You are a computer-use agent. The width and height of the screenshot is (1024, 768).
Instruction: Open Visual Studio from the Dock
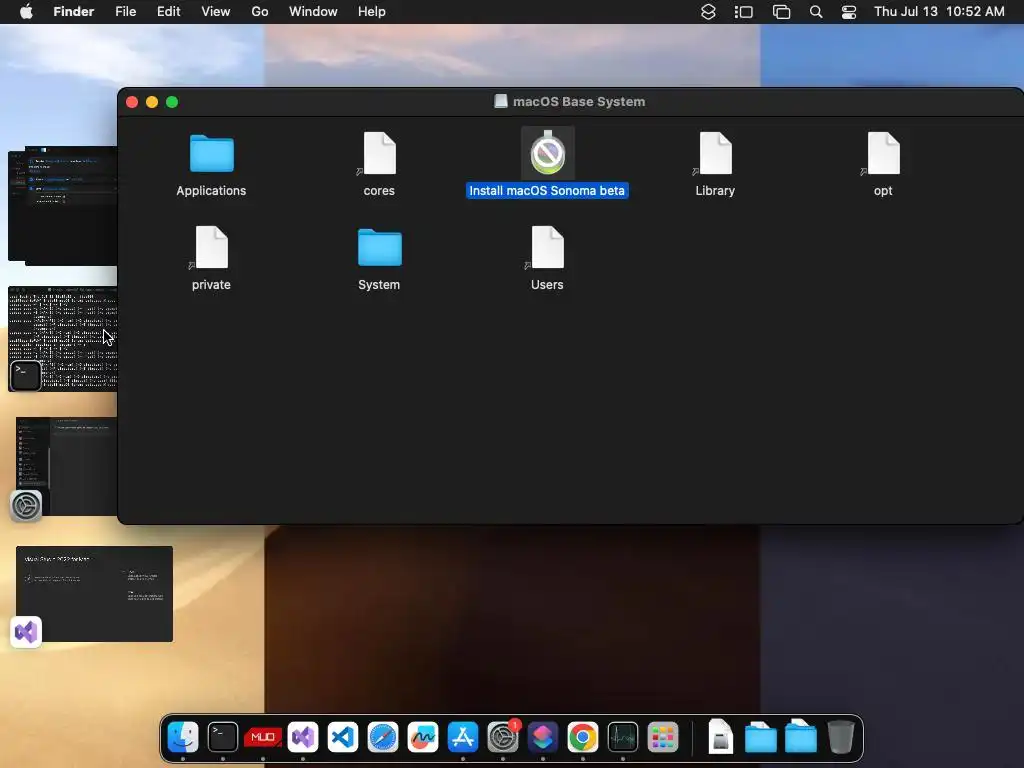point(303,737)
